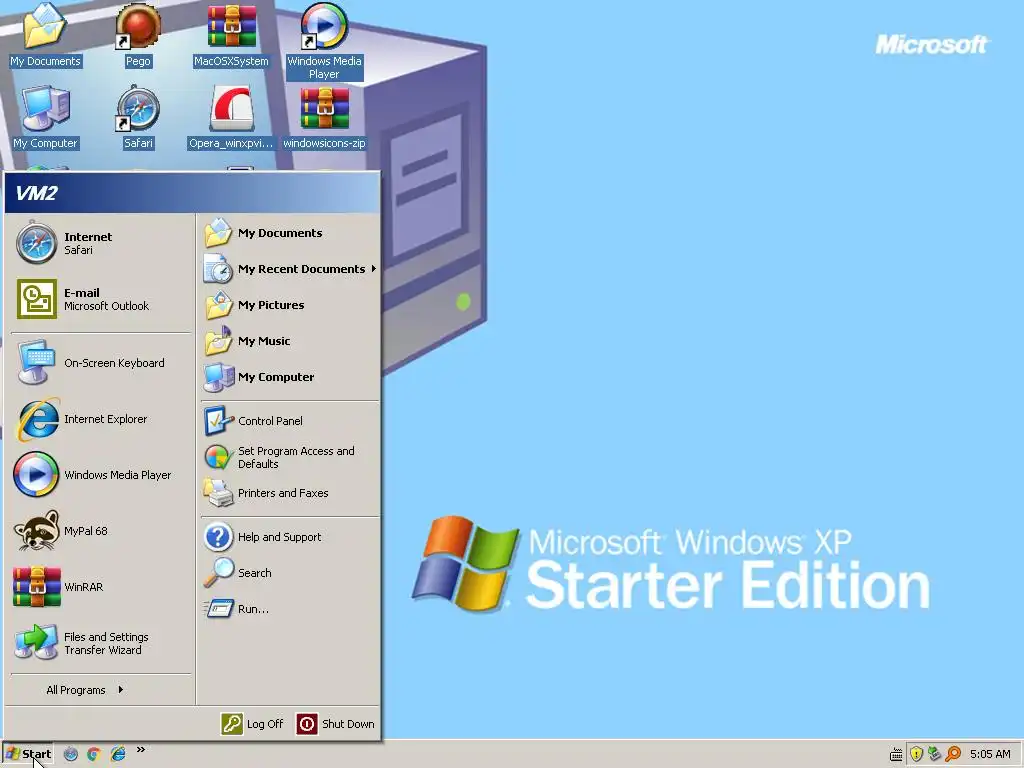1024x768 pixels.
Task: Launch Microsoft Outlook E-mail entry
Action: (x=99, y=299)
